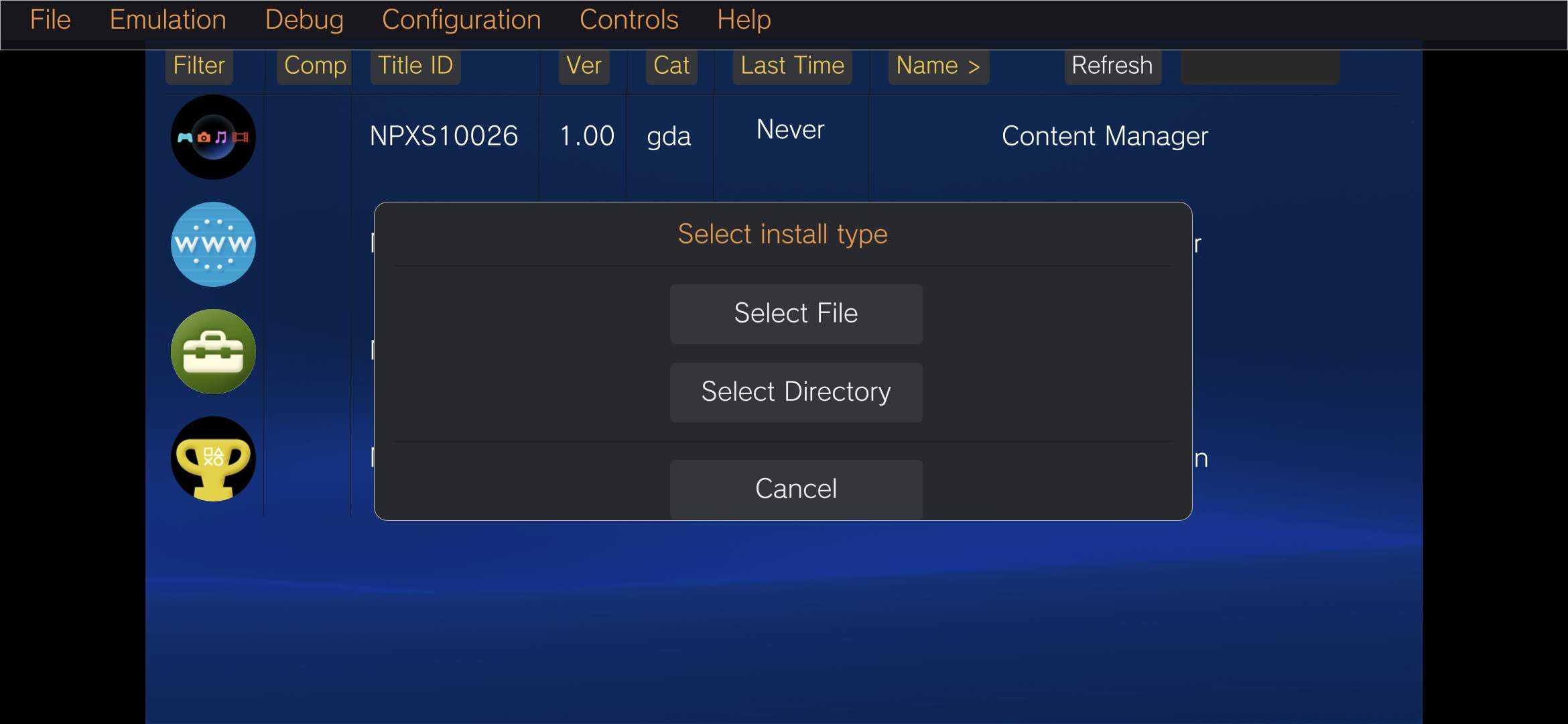Open the Emulation menu
This screenshot has height=724, width=1568.
[x=168, y=20]
